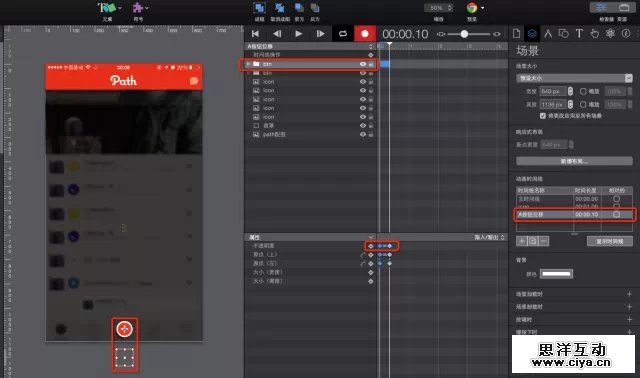This screenshot has width=640, height=378.
Task: Click the scene width input field
Action: pyautogui.click(x=553, y=91)
